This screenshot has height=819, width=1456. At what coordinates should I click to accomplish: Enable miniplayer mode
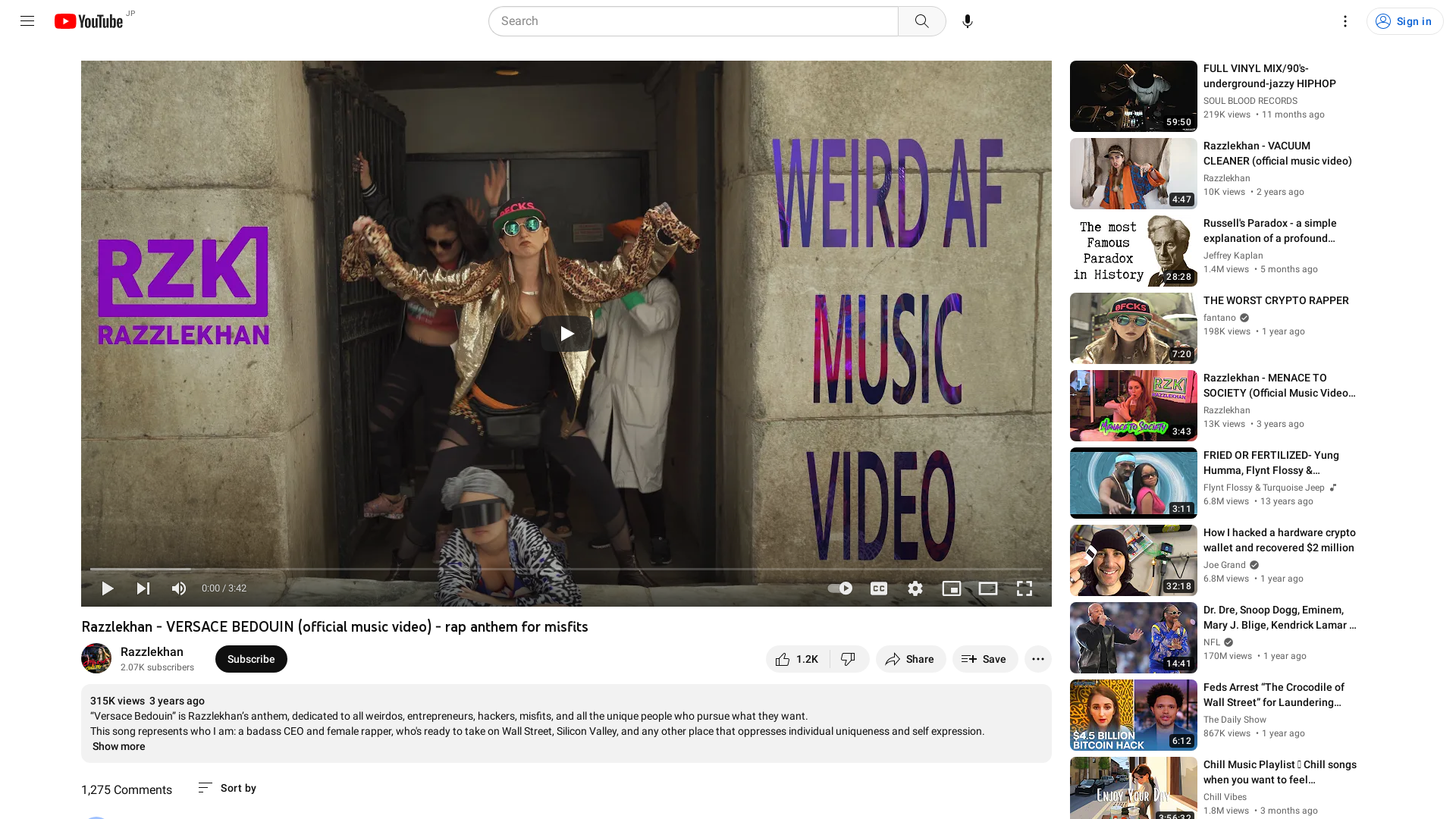coord(952,588)
